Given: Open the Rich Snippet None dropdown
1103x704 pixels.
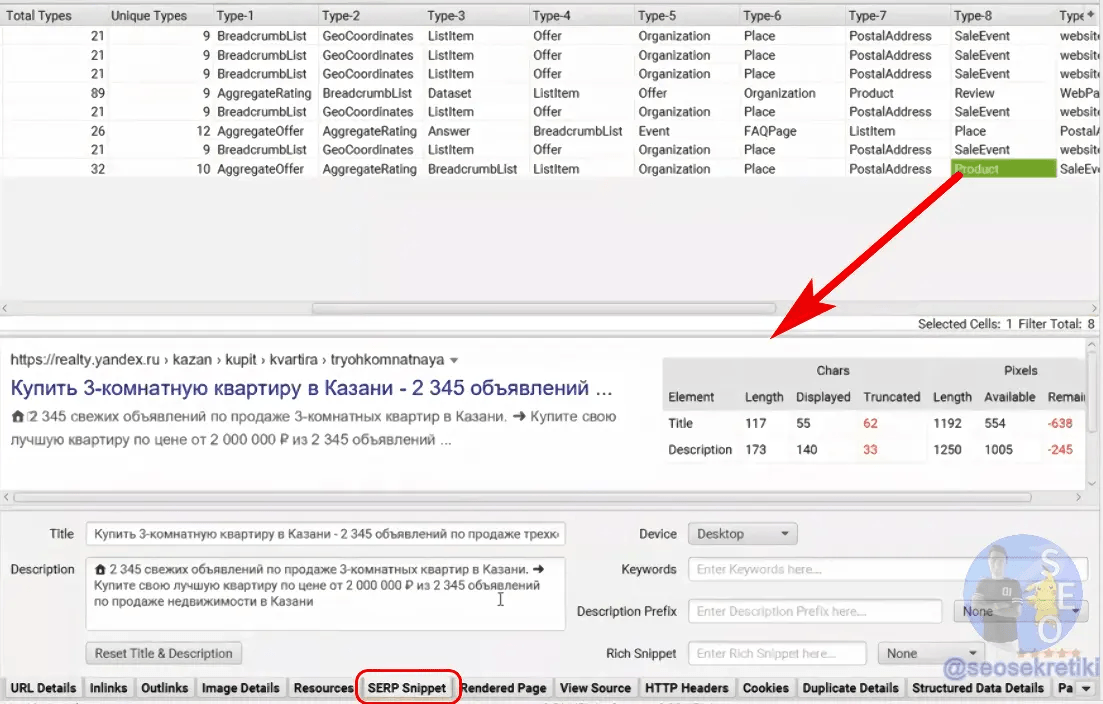Looking at the screenshot, I should click(x=931, y=653).
